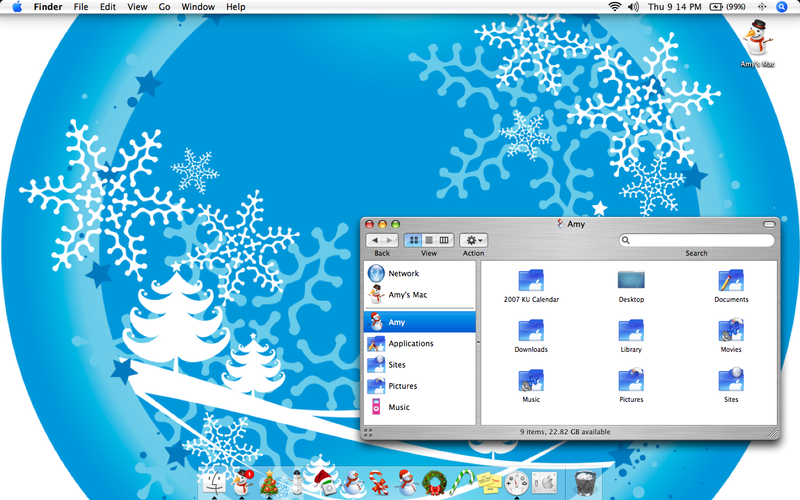Open the battery 99% status menu

(728, 7)
